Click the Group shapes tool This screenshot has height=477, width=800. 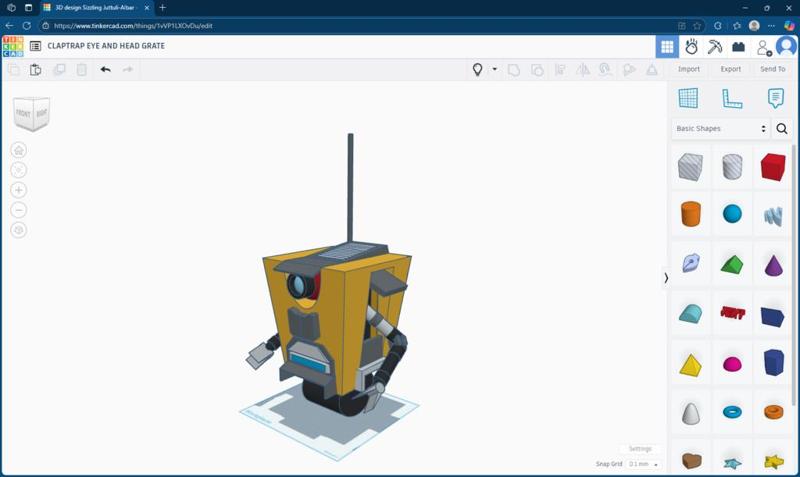tap(514, 70)
